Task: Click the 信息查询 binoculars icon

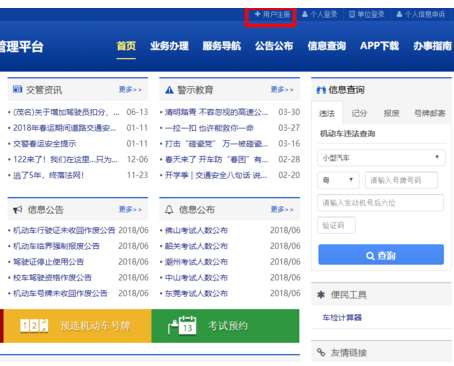Action: pos(321,90)
